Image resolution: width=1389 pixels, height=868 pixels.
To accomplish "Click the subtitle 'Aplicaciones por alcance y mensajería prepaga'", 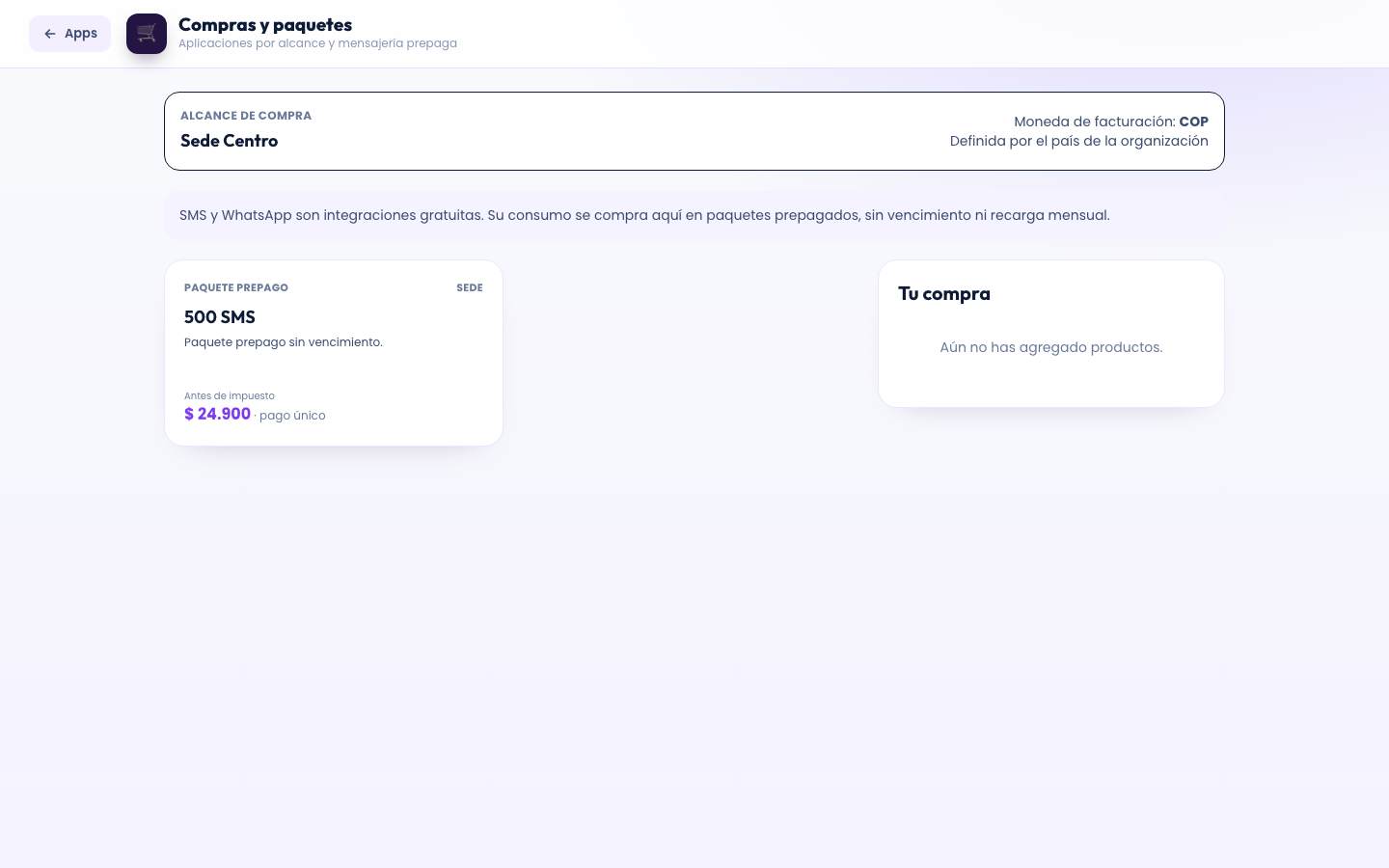I will coord(317,43).
